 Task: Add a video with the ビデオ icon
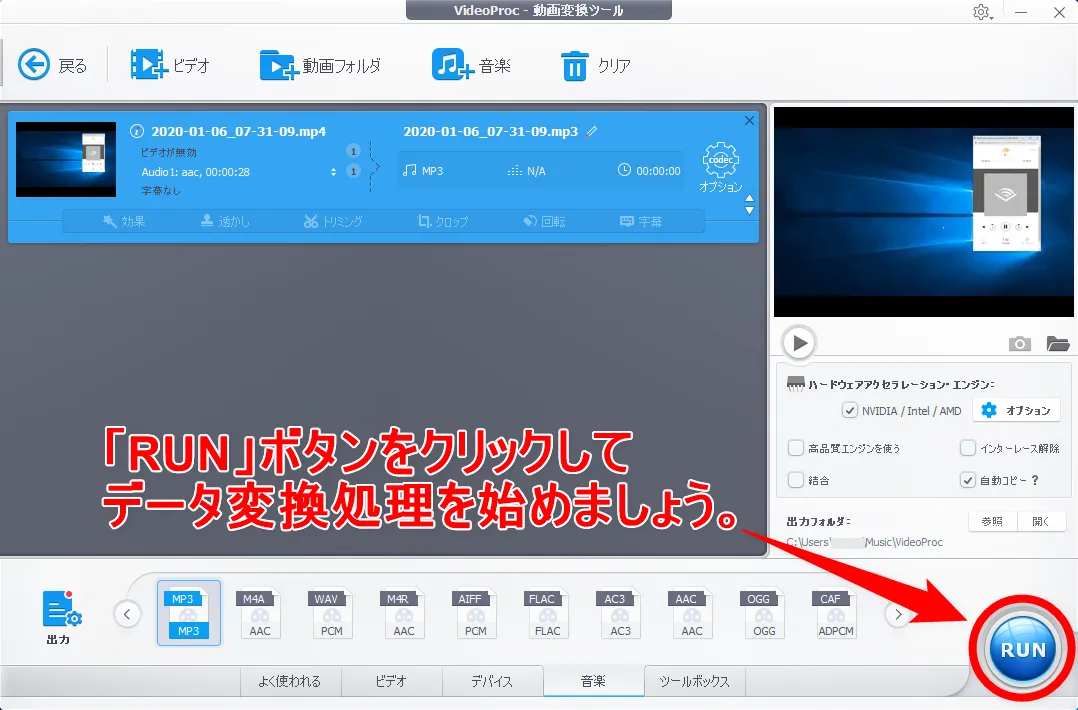[x=148, y=65]
